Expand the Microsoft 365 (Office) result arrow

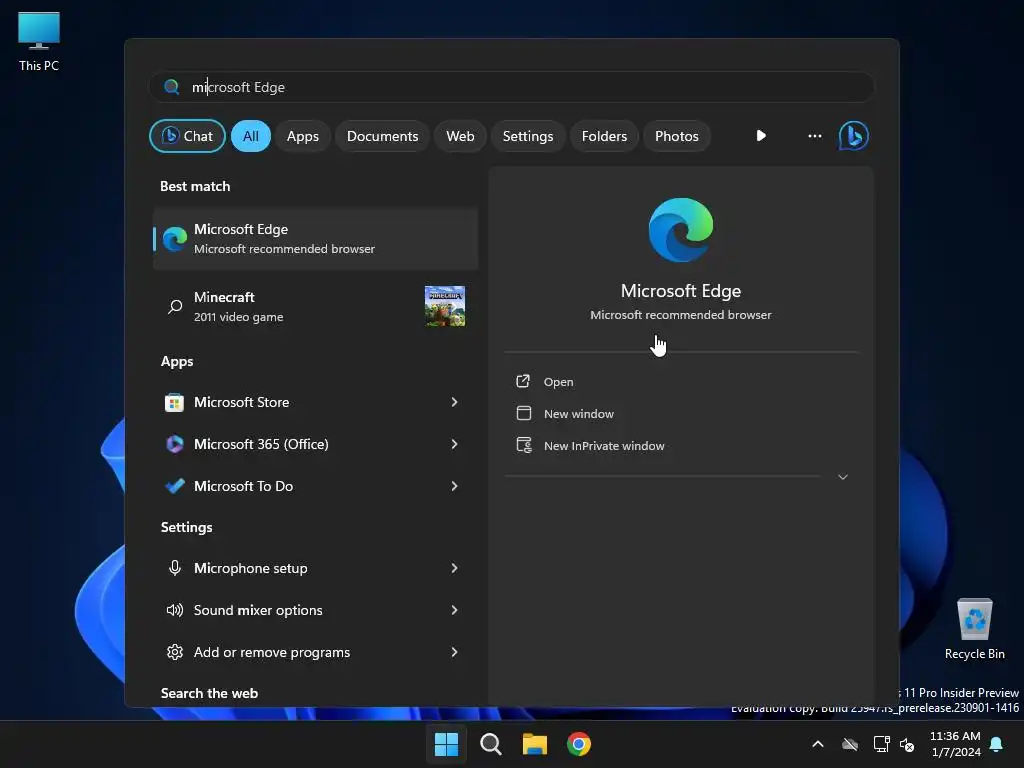pyautogui.click(x=455, y=444)
